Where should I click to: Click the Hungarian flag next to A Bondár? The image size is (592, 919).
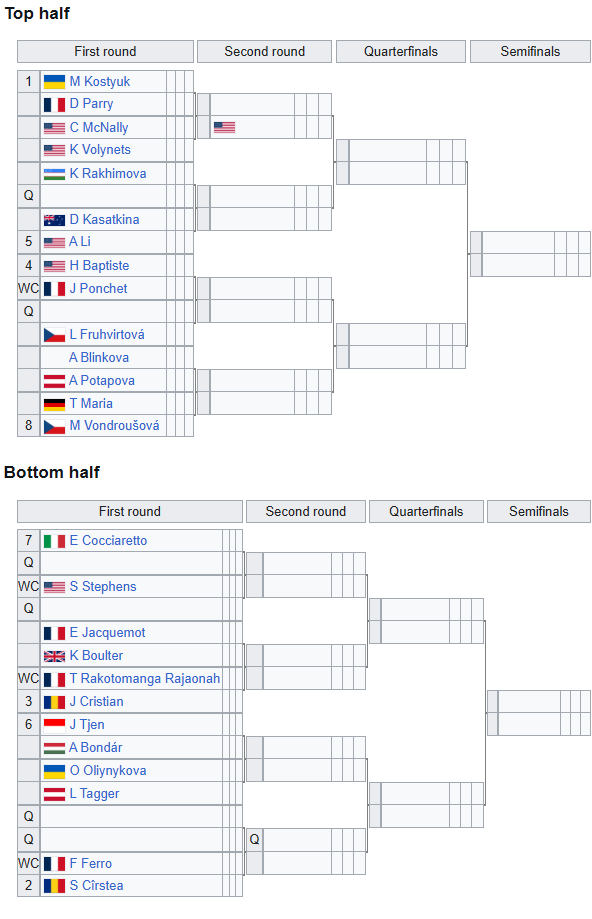coord(54,748)
